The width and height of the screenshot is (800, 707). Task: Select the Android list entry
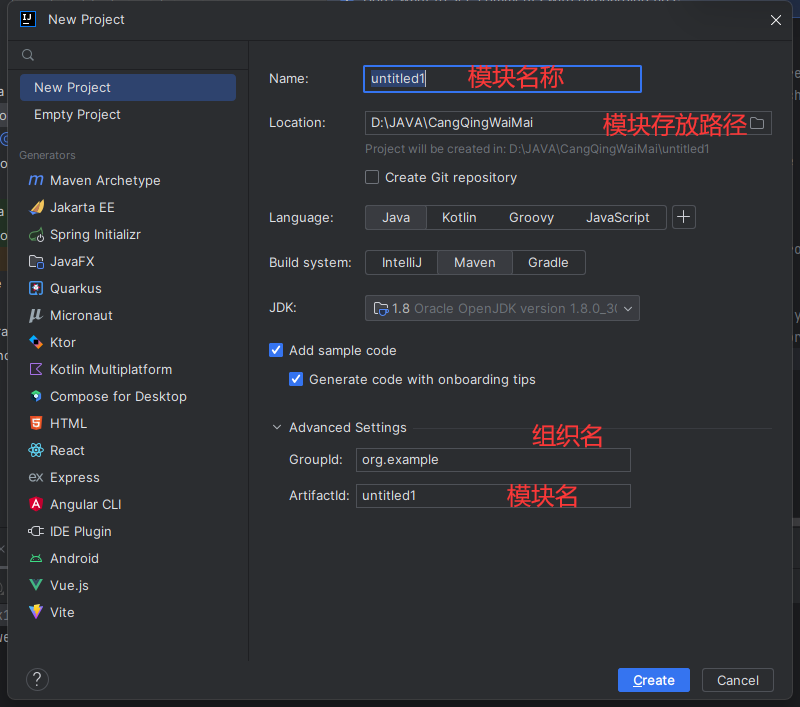(x=128, y=558)
